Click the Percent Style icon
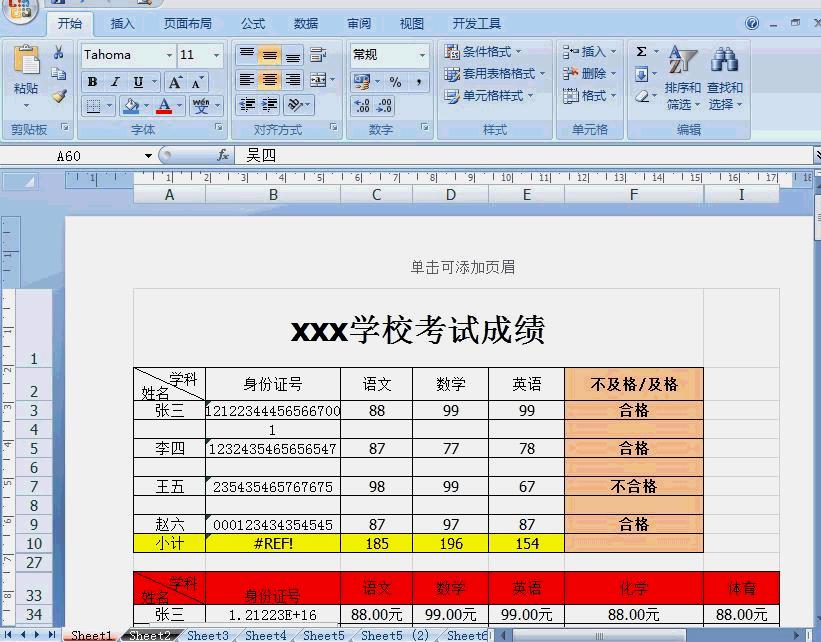 (x=395, y=82)
